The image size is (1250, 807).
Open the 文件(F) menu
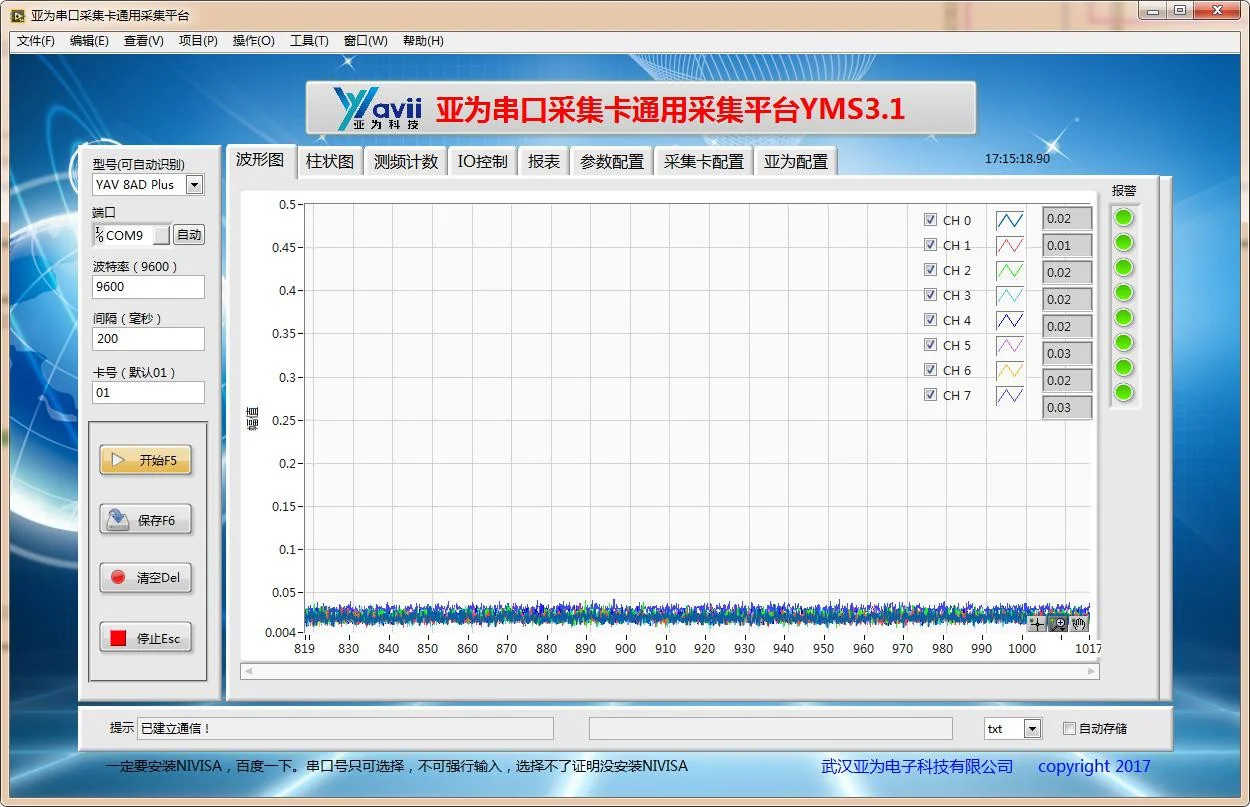(x=36, y=41)
